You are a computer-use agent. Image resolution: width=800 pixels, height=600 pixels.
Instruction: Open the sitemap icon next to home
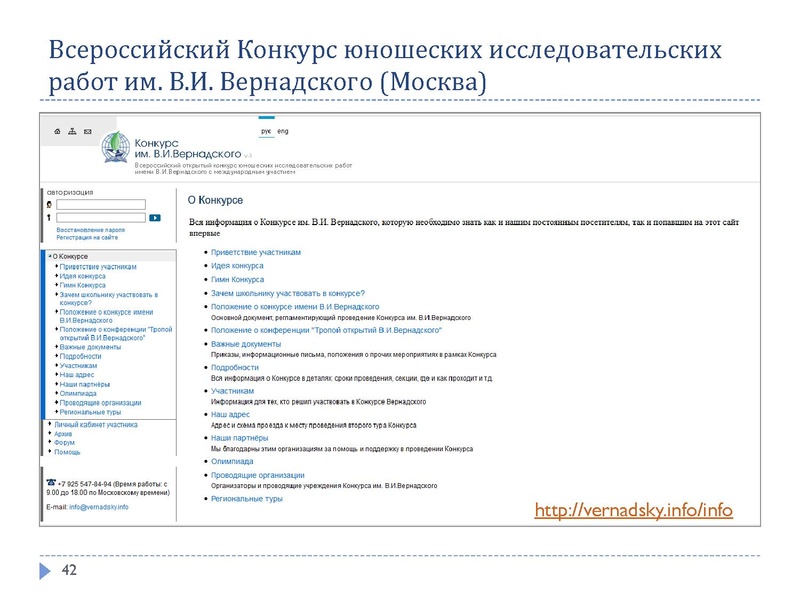pos(71,130)
